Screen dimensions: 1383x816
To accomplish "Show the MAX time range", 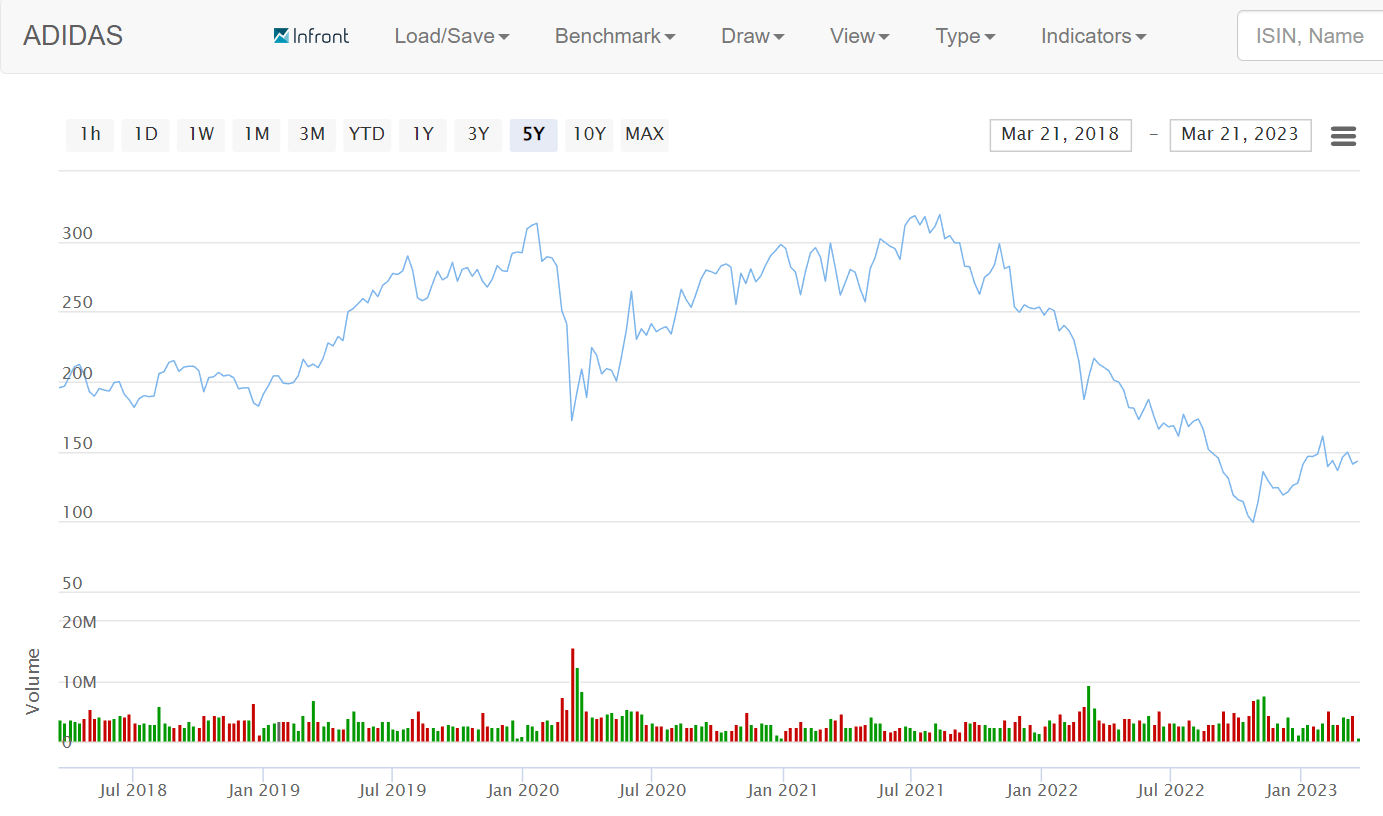I will pos(644,134).
